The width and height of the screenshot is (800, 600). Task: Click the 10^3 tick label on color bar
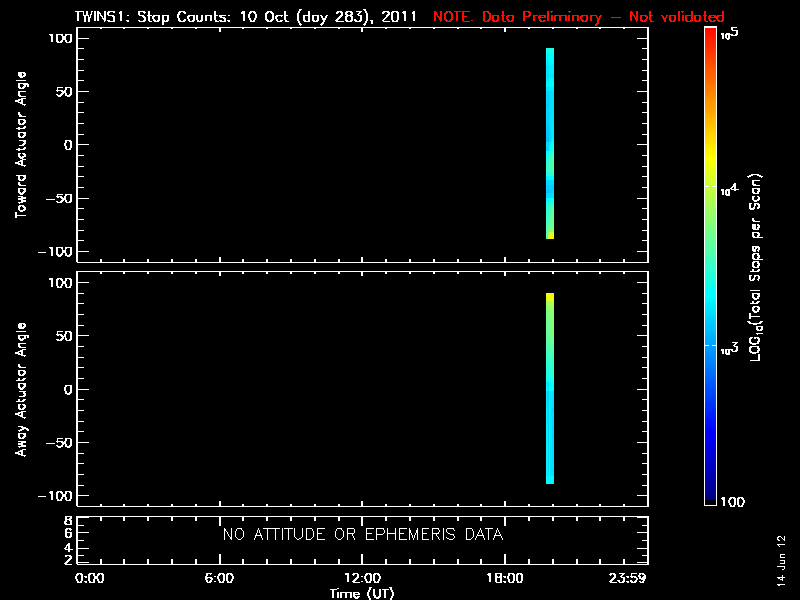[x=729, y=347]
